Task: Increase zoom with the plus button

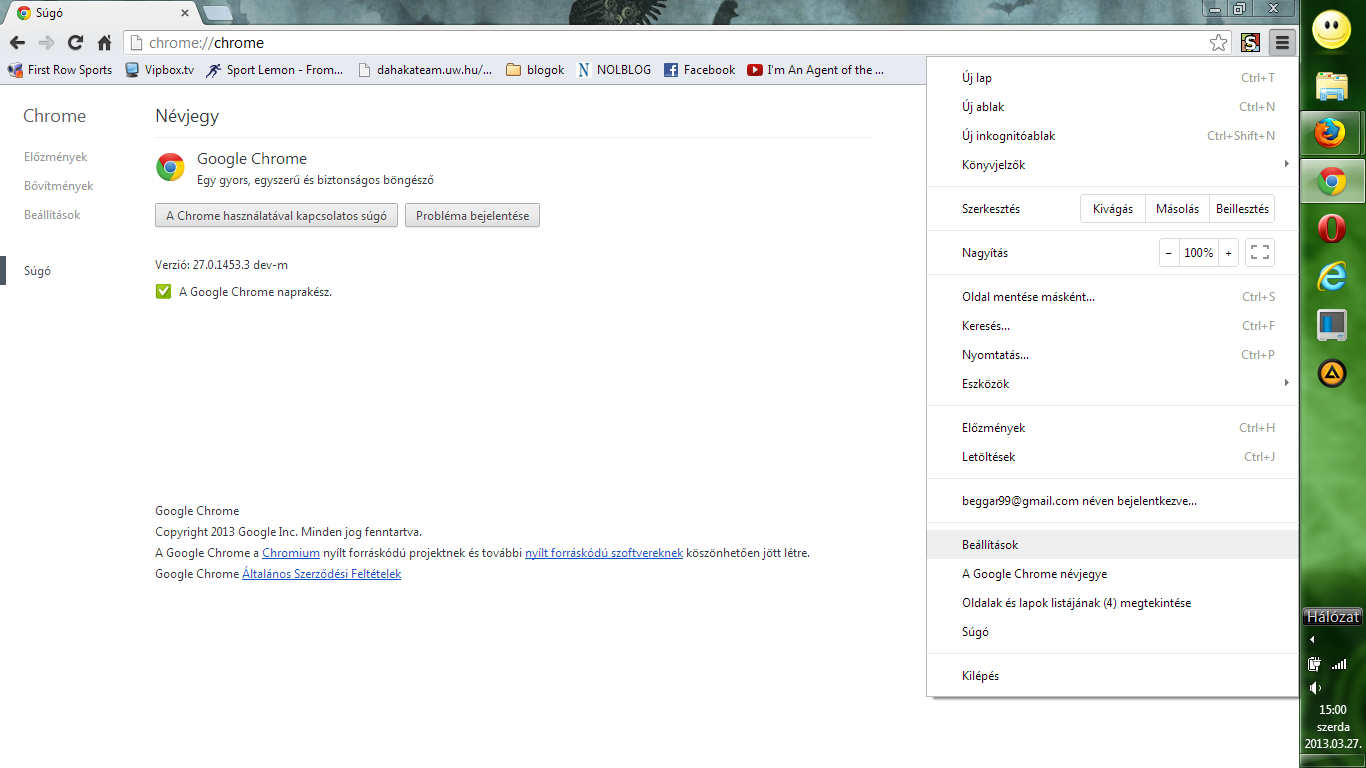Action: click(x=1228, y=253)
